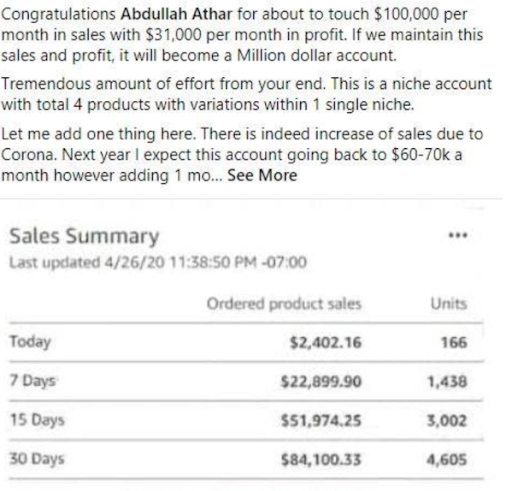Open Abdullah Athar's profile link
512x491 pixels.
tap(176, 14)
